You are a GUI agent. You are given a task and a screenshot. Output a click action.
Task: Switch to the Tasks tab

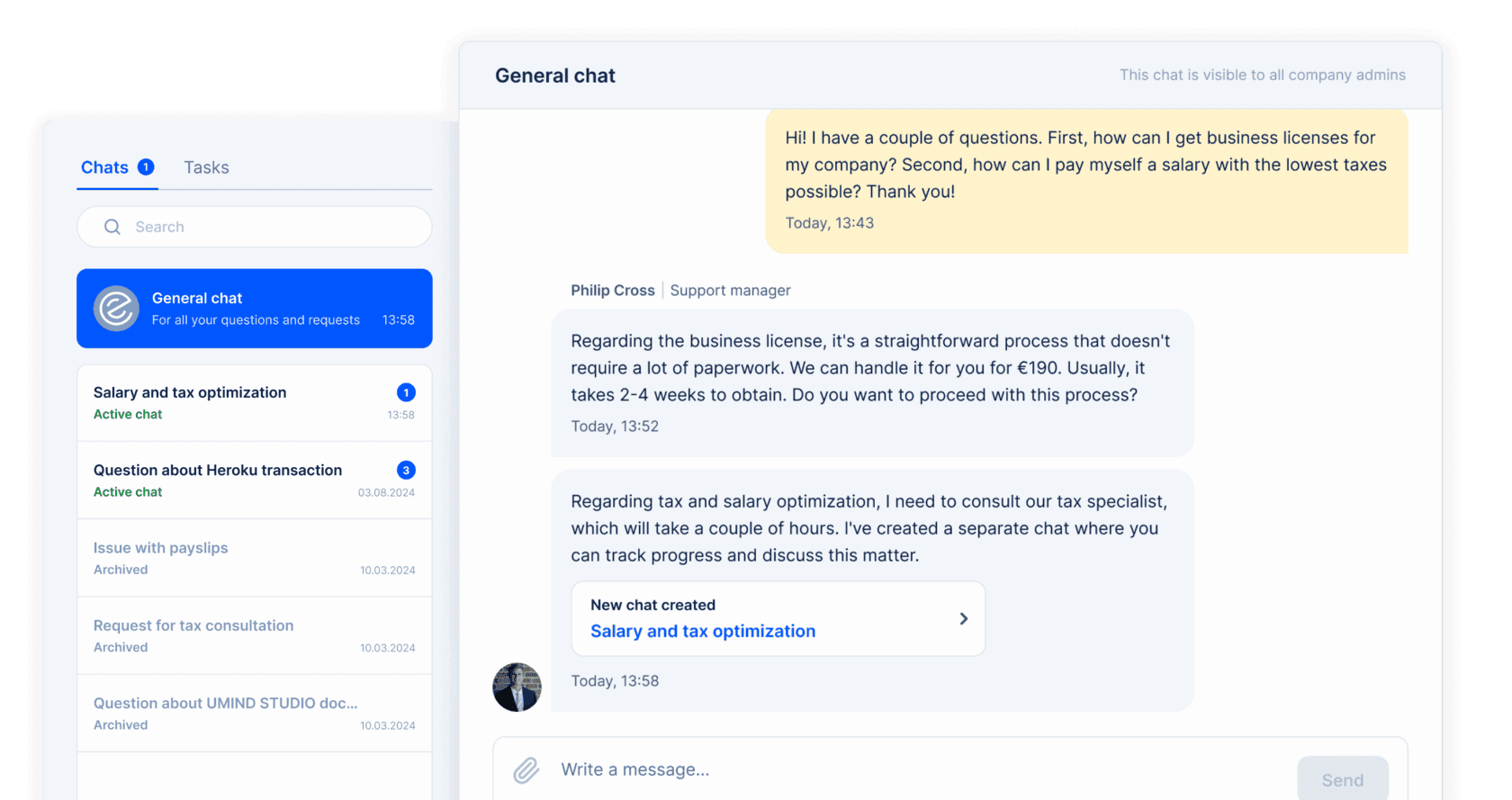[x=206, y=167]
